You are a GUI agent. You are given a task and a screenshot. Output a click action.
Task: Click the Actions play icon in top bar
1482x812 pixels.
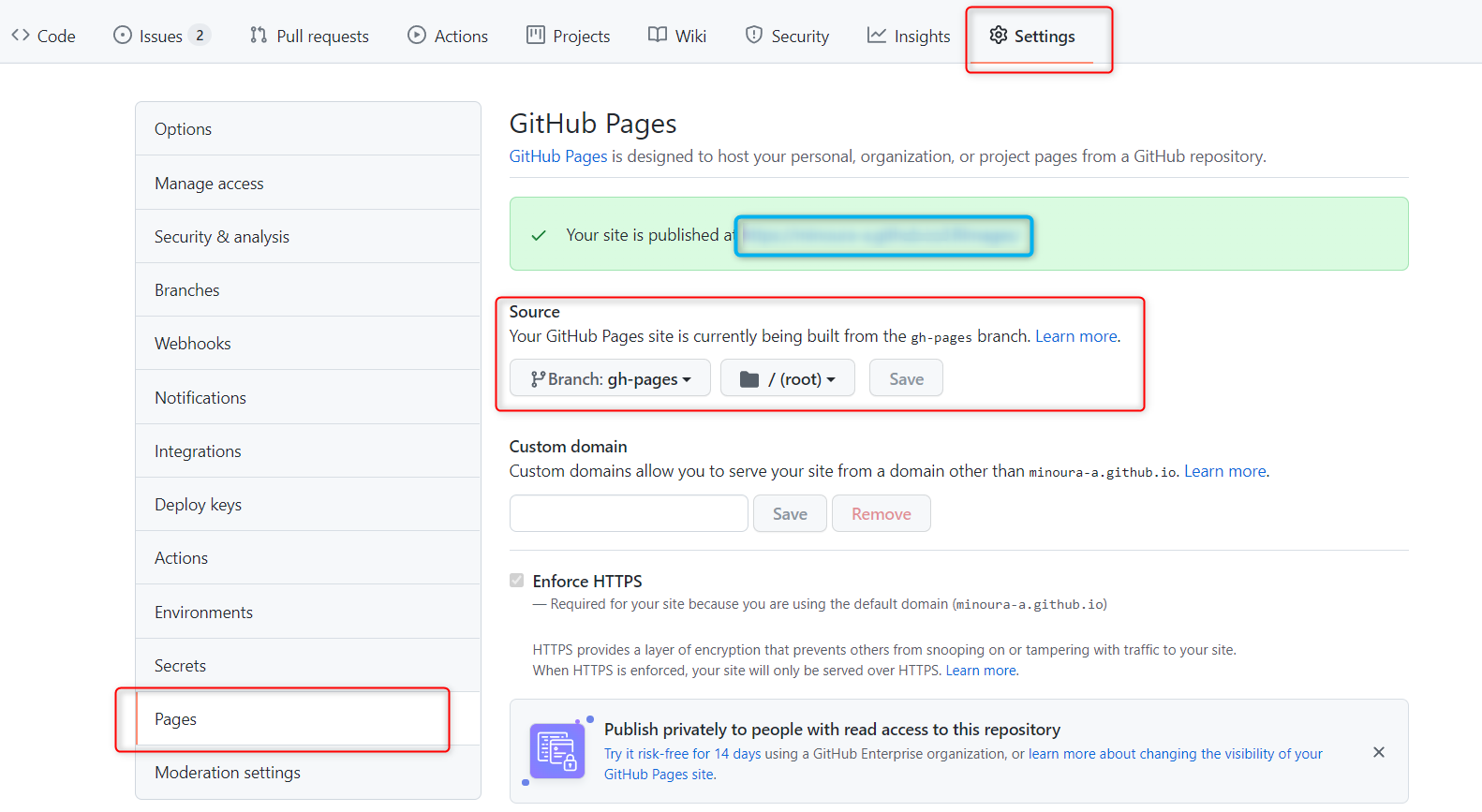point(417,35)
